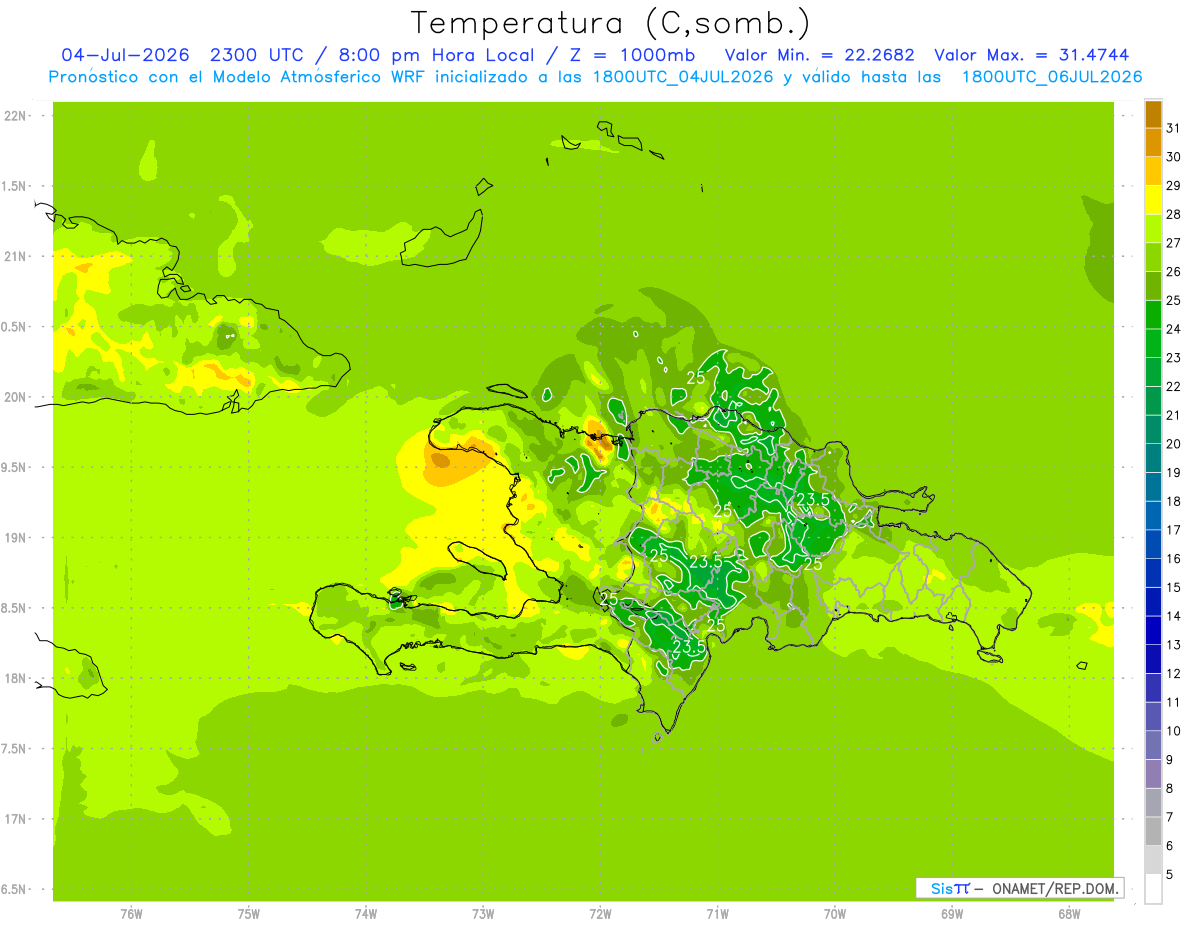The width and height of the screenshot is (1200, 927).
Task: Select the purple 9 colorbar swatch
Action: pos(1153,745)
